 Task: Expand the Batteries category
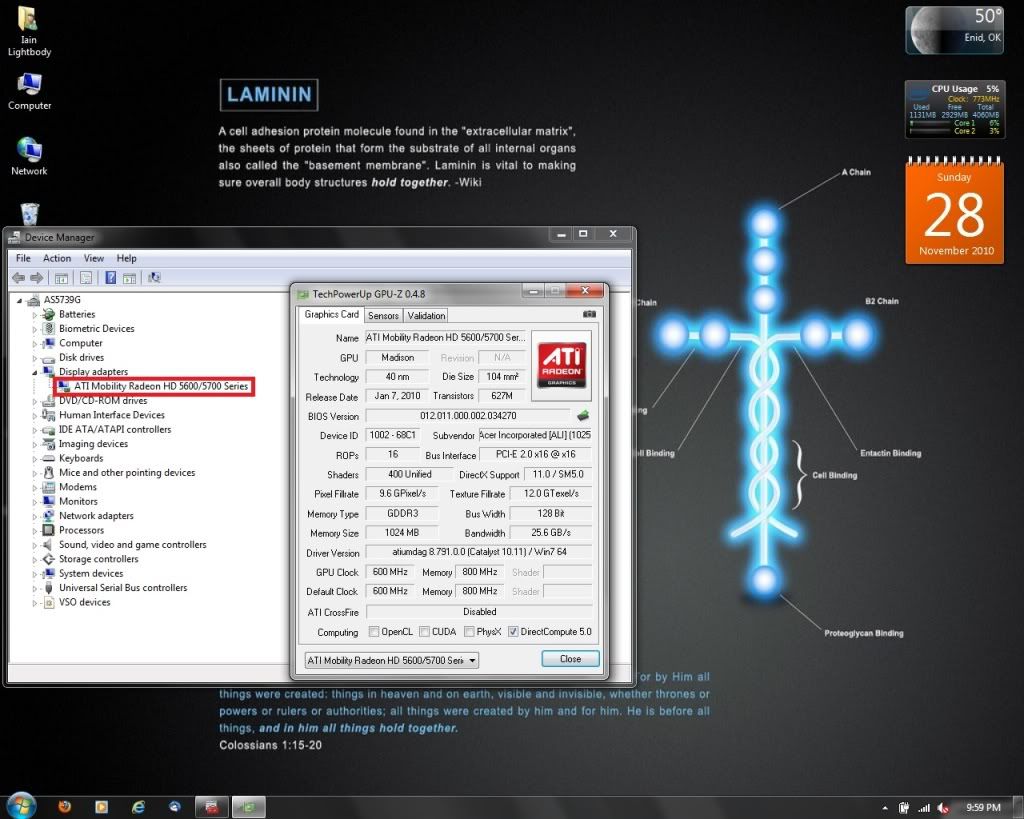tap(35, 315)
